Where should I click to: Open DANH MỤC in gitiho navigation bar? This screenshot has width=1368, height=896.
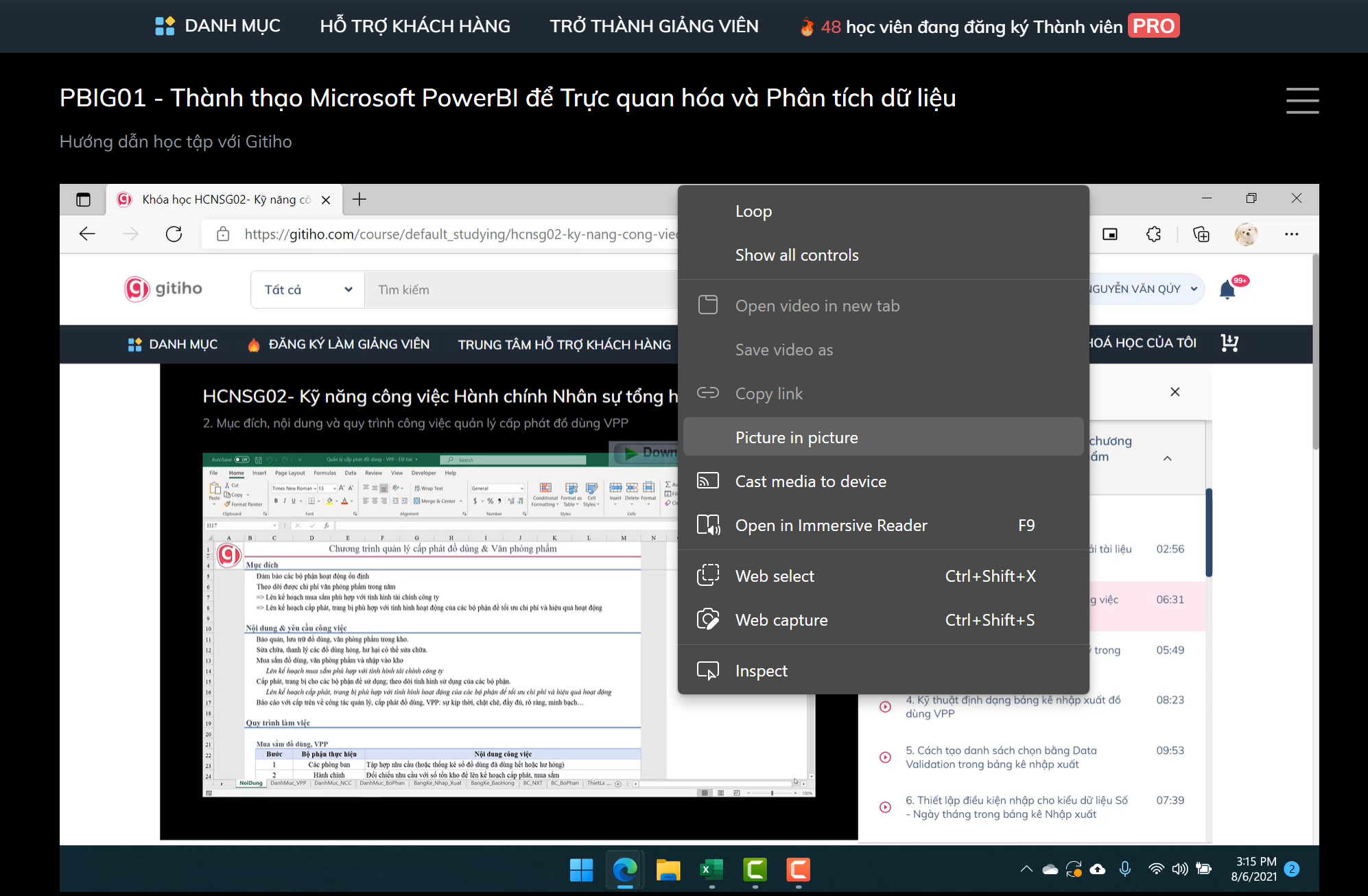pyautogui.click(x=173, y=344)
